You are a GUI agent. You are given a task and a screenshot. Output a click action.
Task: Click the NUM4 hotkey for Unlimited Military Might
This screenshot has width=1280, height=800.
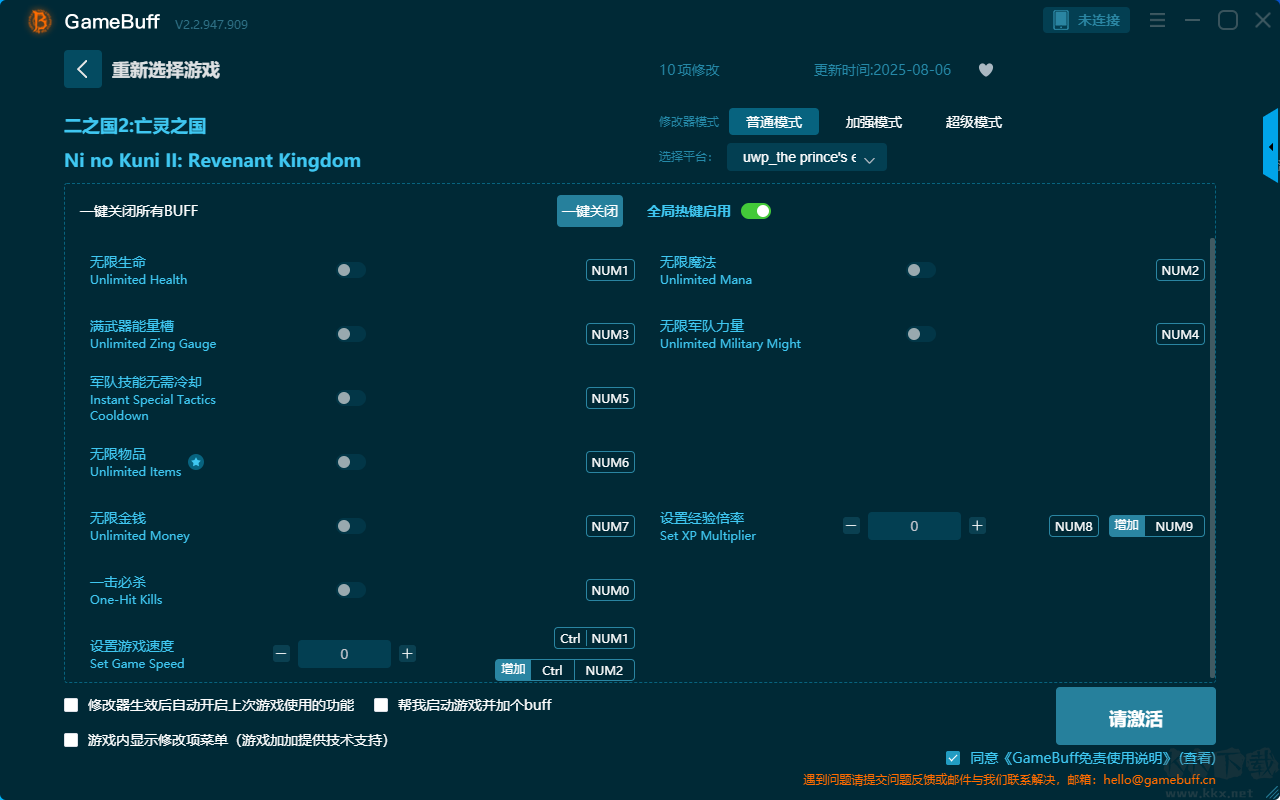[1180, 334]
